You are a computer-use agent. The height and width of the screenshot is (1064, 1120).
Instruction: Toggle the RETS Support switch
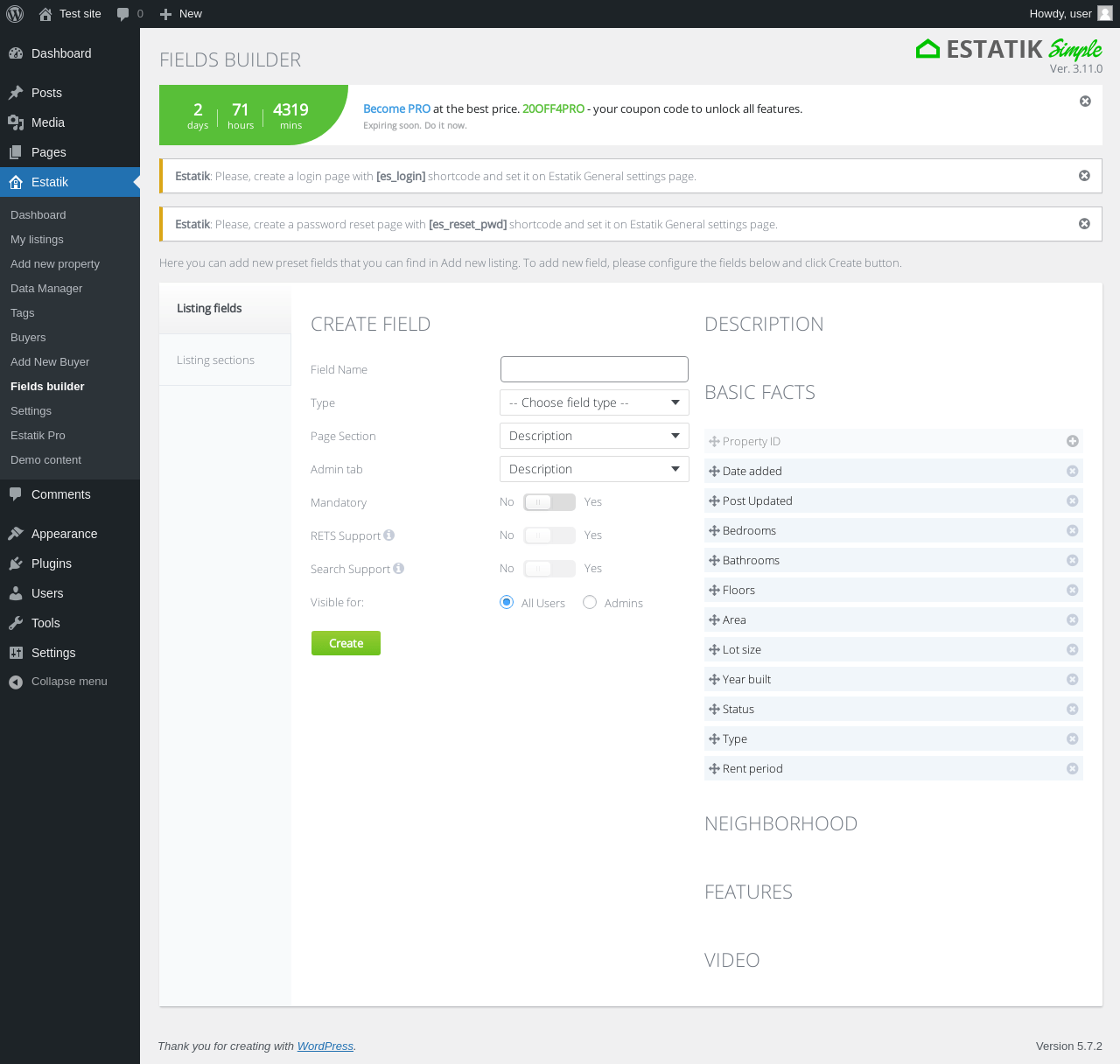coord(549,535)
